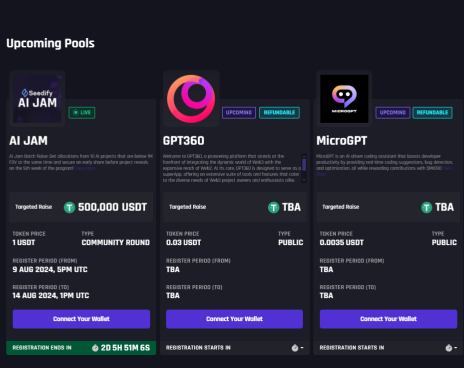Click the timer icon in MicroGPT registration footer
This screenshot has height=368, width=464.
pos(449,348)
